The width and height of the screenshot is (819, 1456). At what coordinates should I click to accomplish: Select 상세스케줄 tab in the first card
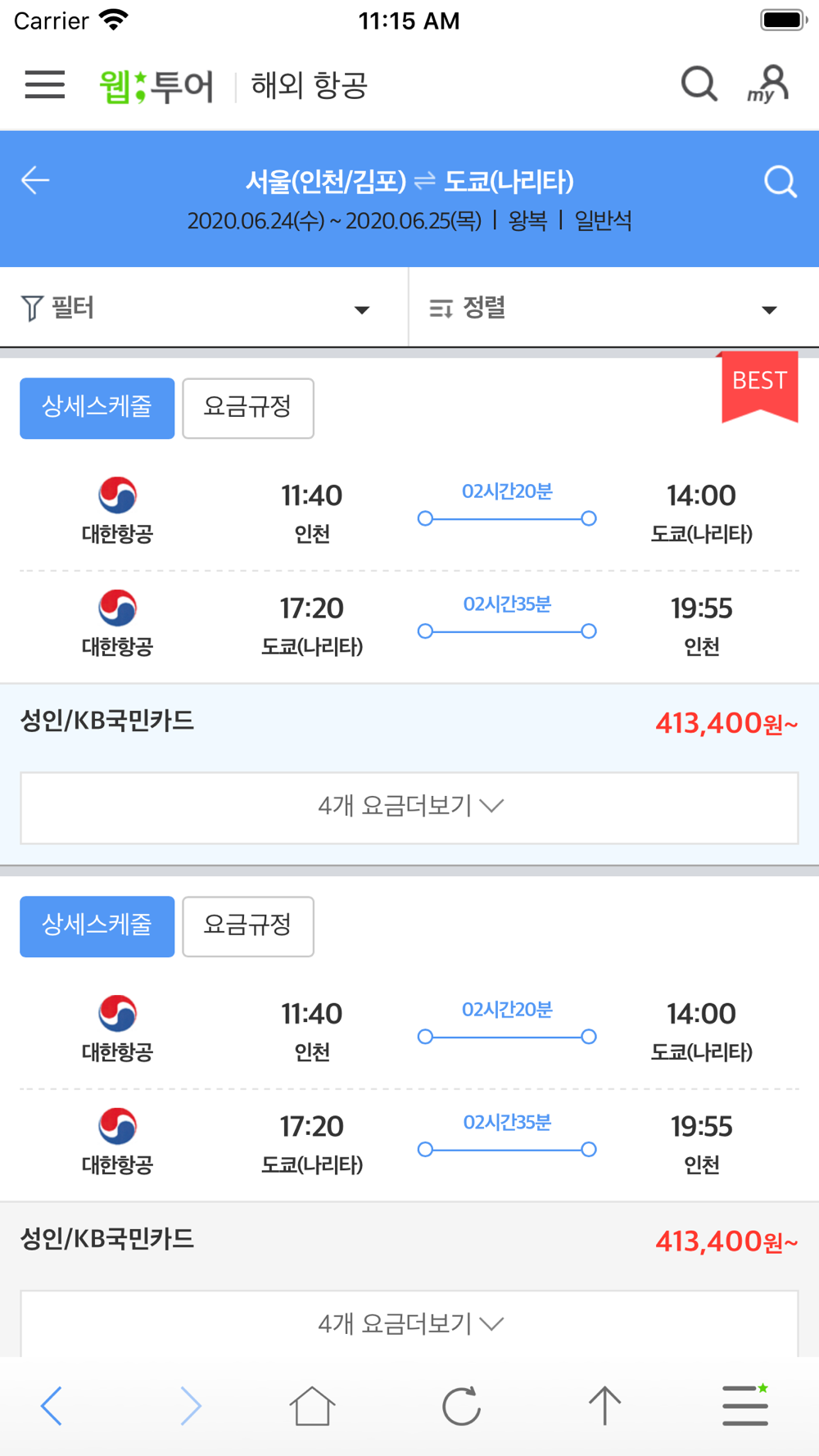point(97,408)
